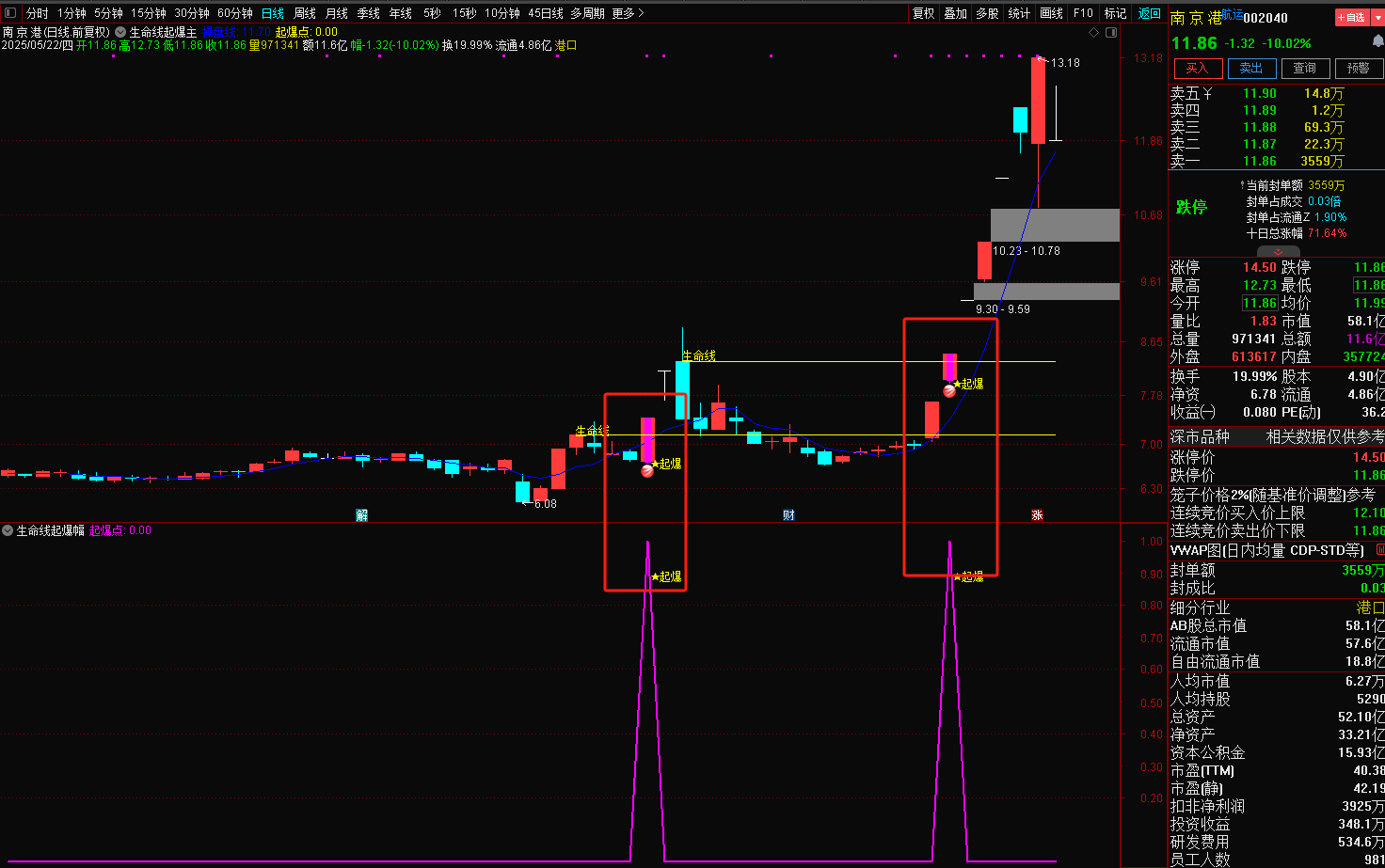
Task: Open the 画线 drawing tools
Action: tap(1051, 13)
